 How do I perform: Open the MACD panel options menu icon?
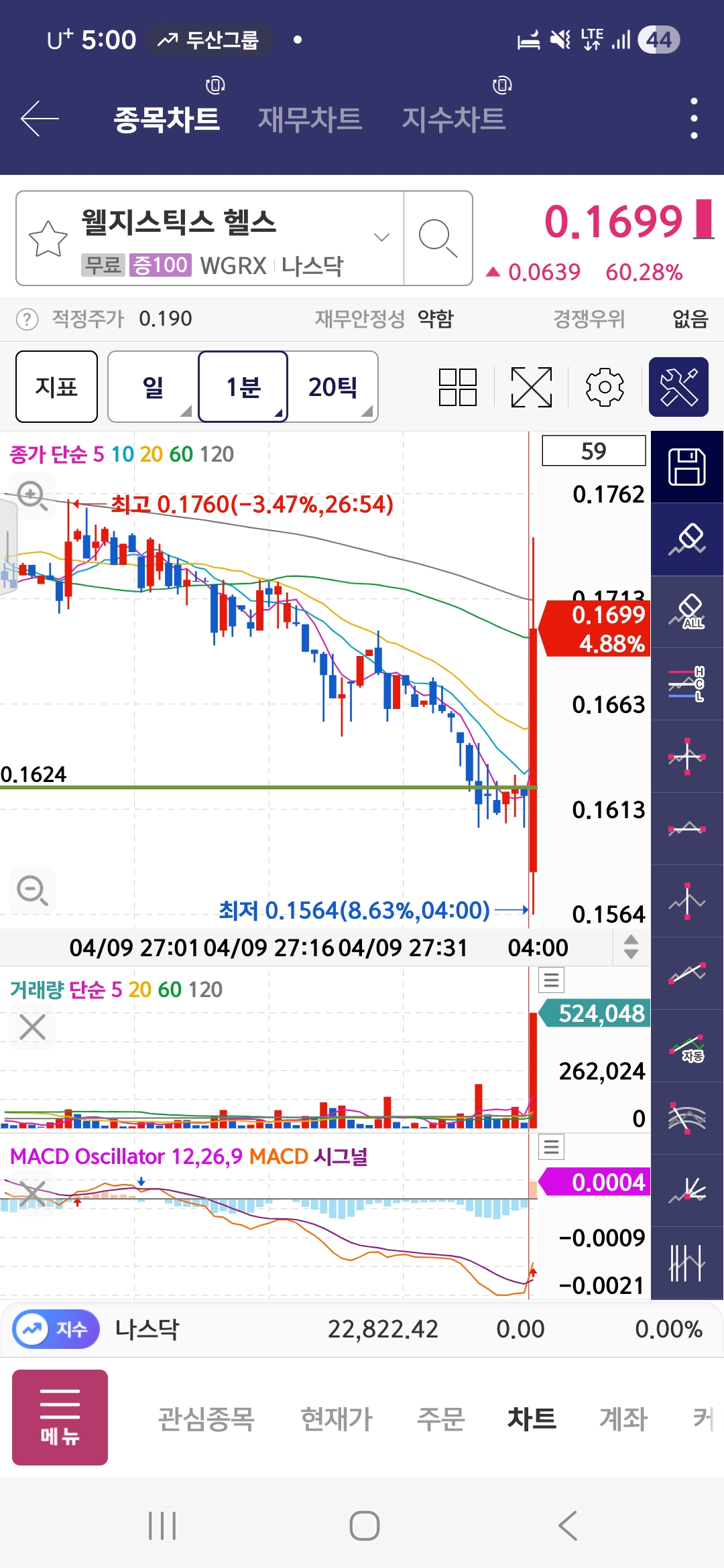(552, 1147)
